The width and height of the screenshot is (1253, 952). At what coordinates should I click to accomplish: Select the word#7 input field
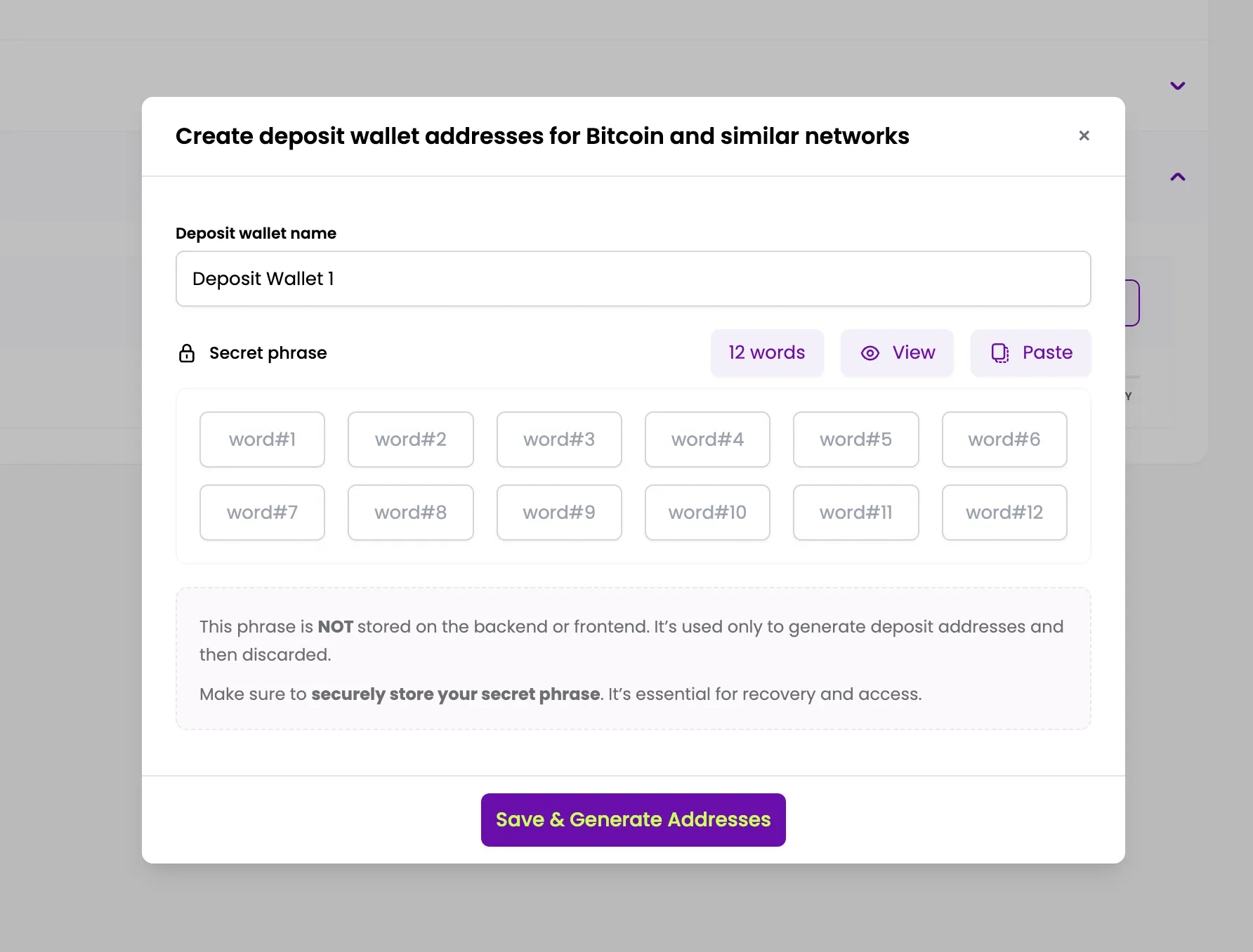(262, 513)
